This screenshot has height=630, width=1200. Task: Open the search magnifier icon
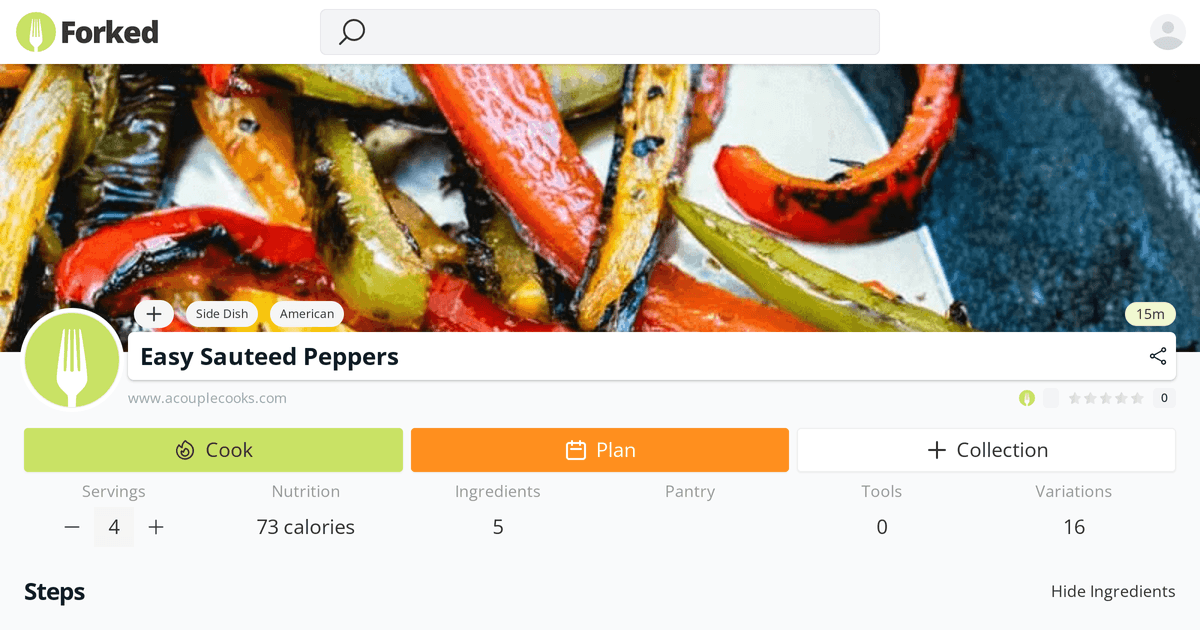[351, 32]
